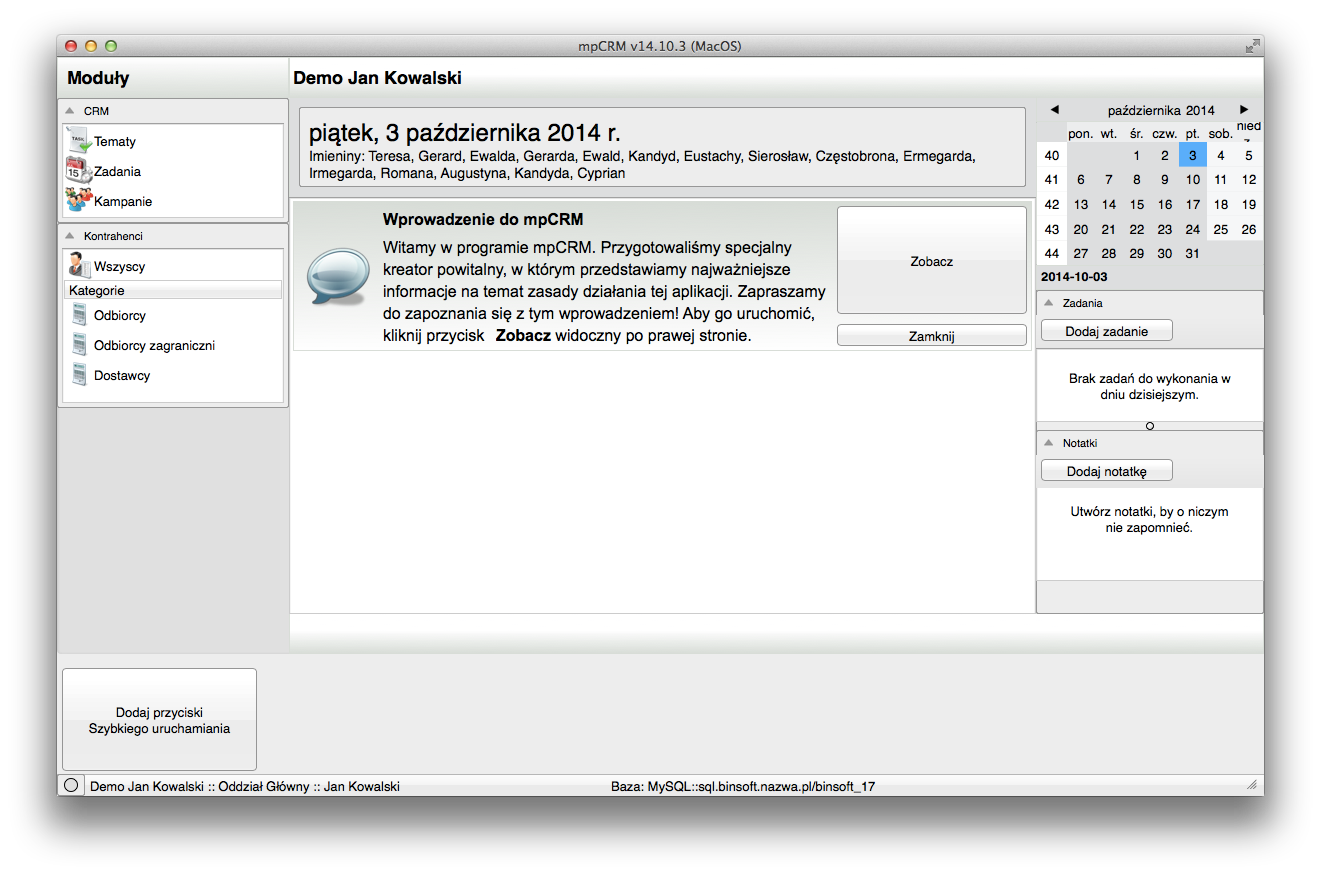Click the 'pon.' weekday header
The image size is (1321, 875).
[1080, 133]
